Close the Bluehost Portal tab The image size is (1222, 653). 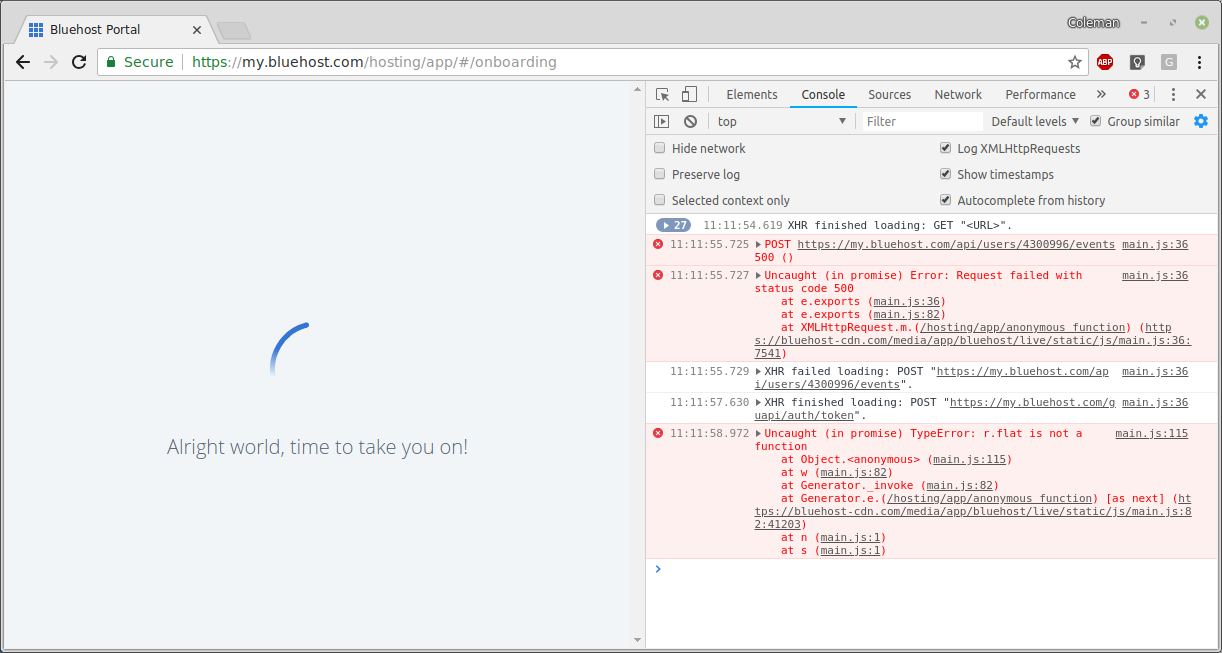pos(197,30)
